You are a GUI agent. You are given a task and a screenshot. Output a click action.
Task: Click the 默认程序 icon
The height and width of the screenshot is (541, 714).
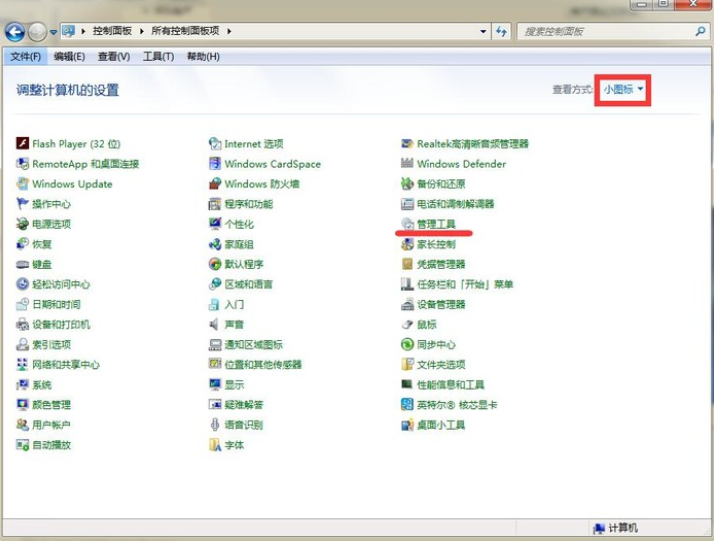point(215,264)
